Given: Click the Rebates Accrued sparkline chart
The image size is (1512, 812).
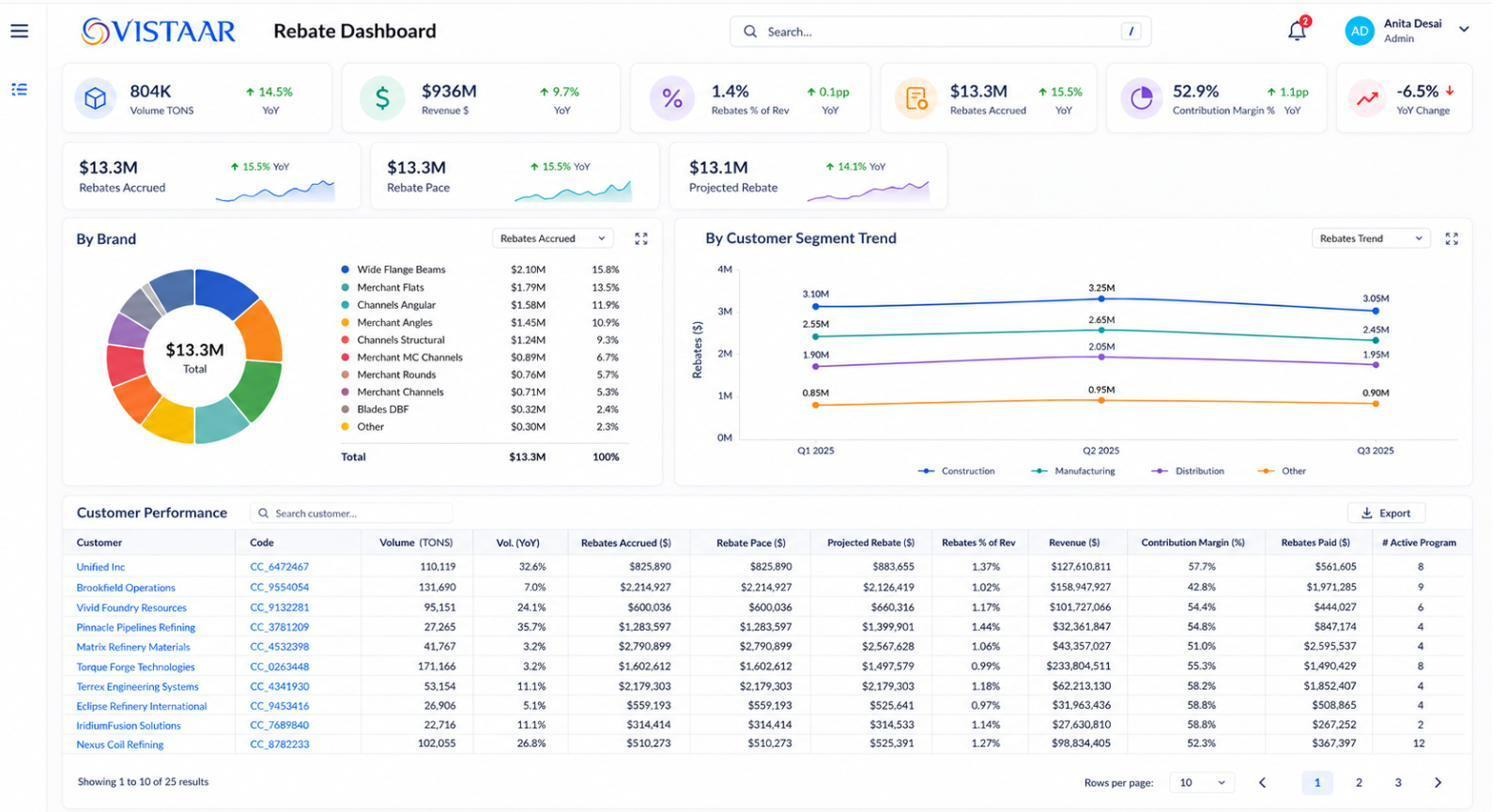Looking at the screenshot, I should pos(275,190).
